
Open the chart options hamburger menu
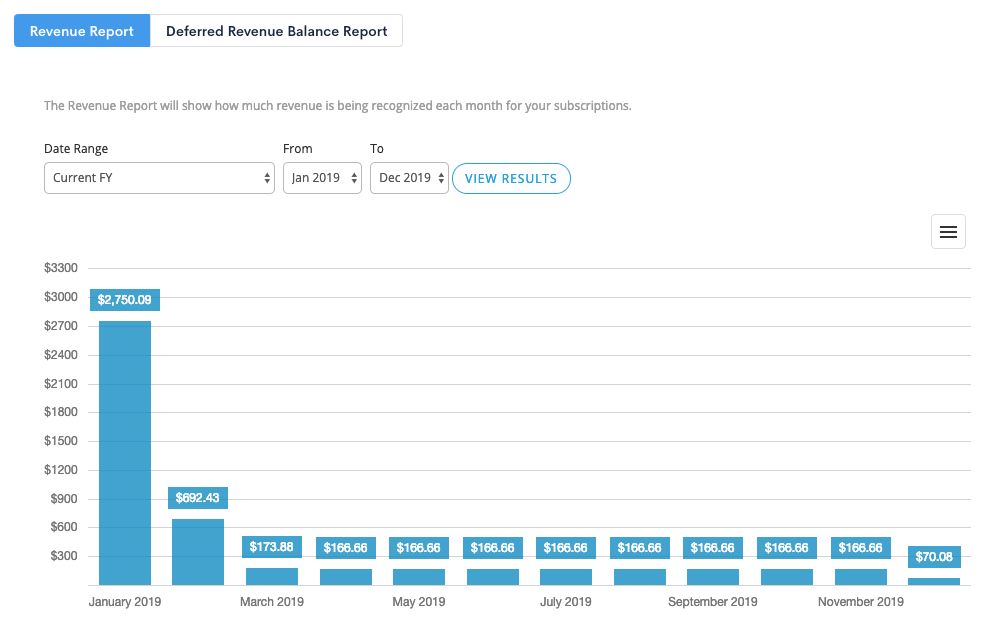tap(947, 231)
